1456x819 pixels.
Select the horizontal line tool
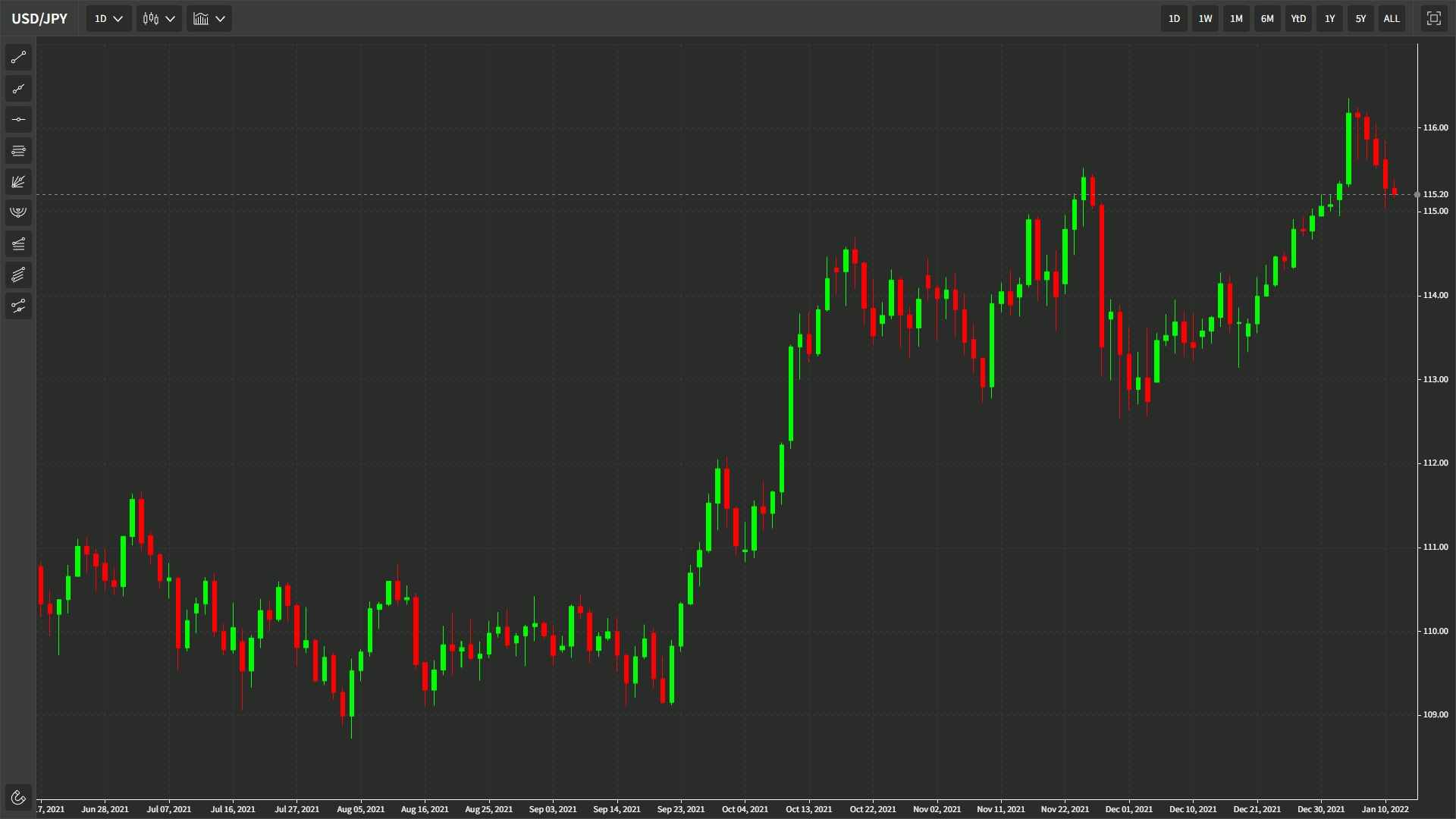tap(18, 120)
